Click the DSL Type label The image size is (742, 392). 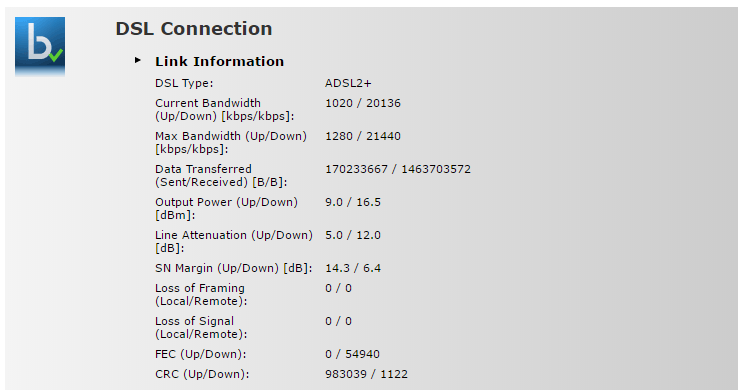coord(184,83)
